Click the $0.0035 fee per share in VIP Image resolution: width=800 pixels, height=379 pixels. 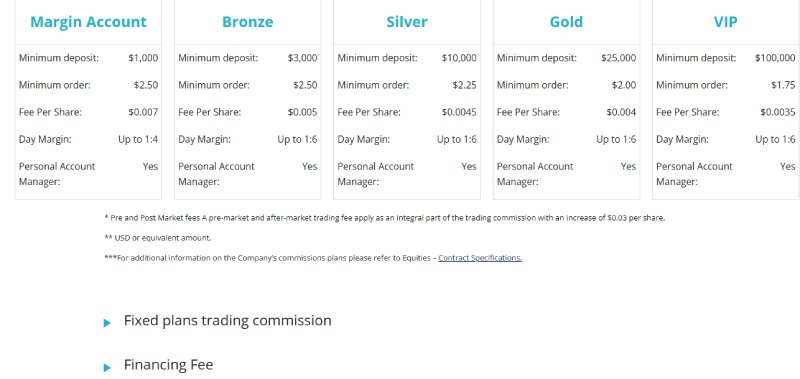point(778,112)
